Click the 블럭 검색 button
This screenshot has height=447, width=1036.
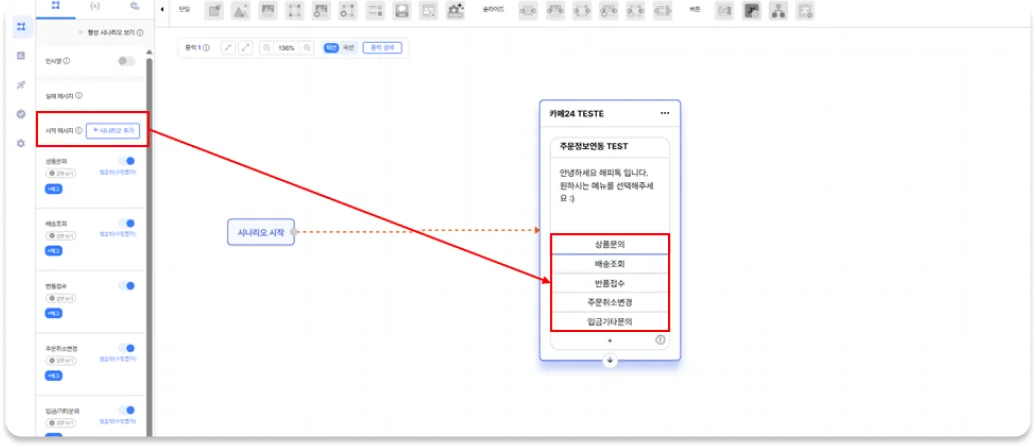pyautogui.click(x=382, y=48)
